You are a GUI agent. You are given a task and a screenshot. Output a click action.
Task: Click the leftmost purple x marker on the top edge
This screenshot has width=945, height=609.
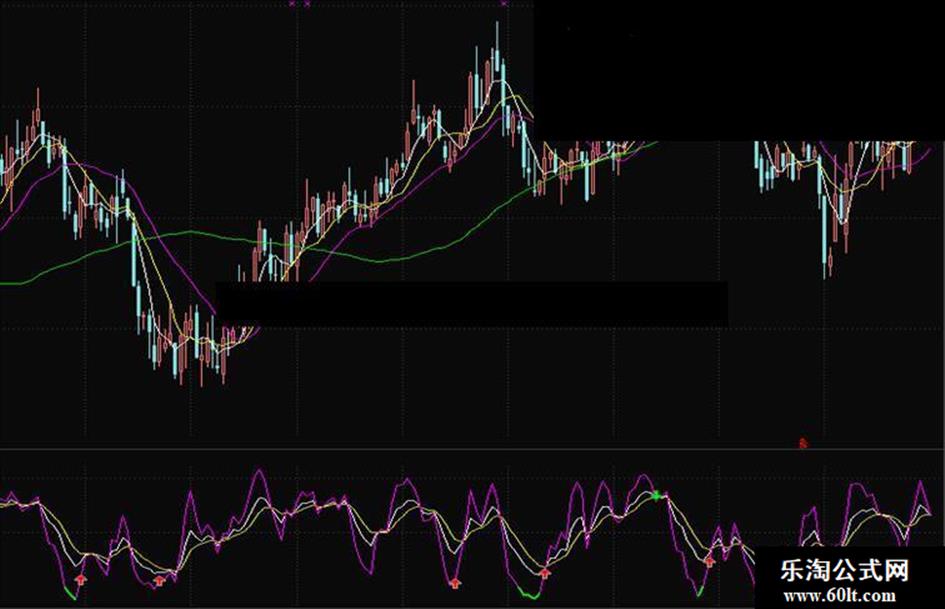click(x=292, y=4)
